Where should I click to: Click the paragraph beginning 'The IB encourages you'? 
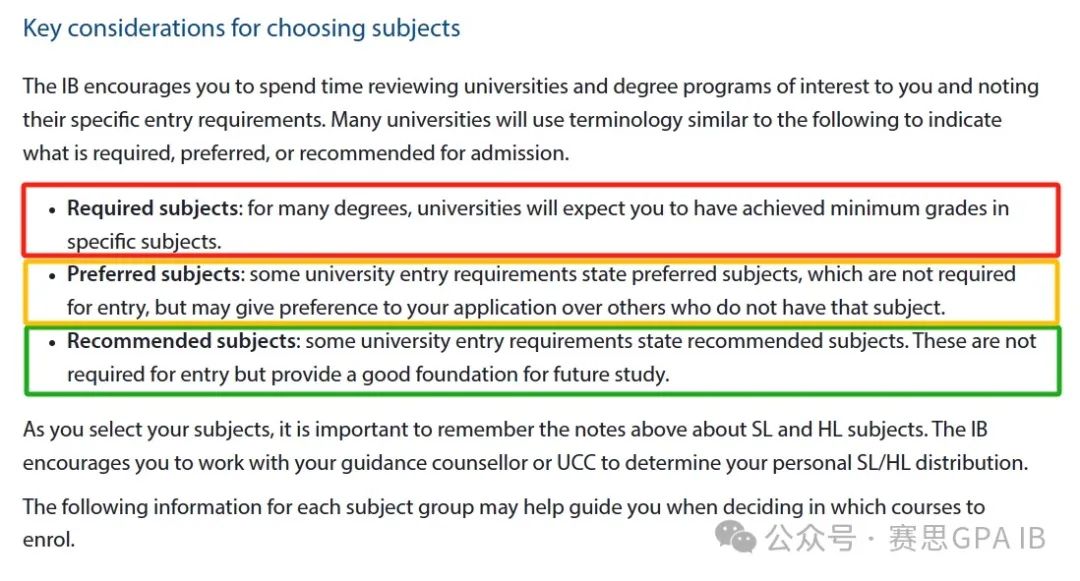[x=531, y=120]
